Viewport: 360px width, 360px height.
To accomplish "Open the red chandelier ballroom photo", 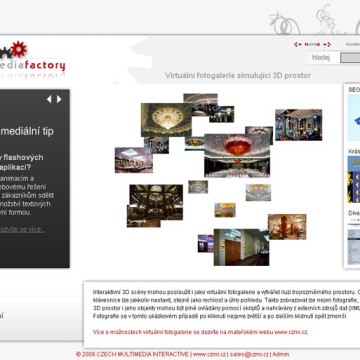I will coord(237,155).
